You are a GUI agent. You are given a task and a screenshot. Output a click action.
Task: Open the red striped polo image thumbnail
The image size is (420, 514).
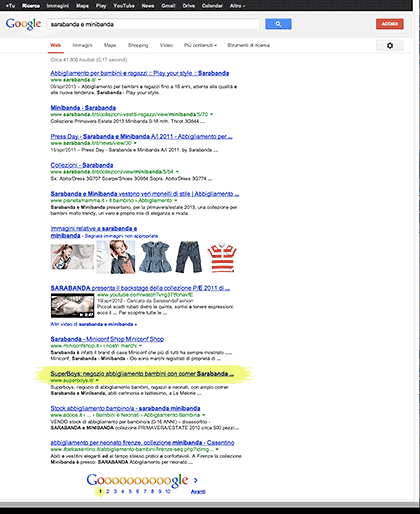tap(222, 258)
